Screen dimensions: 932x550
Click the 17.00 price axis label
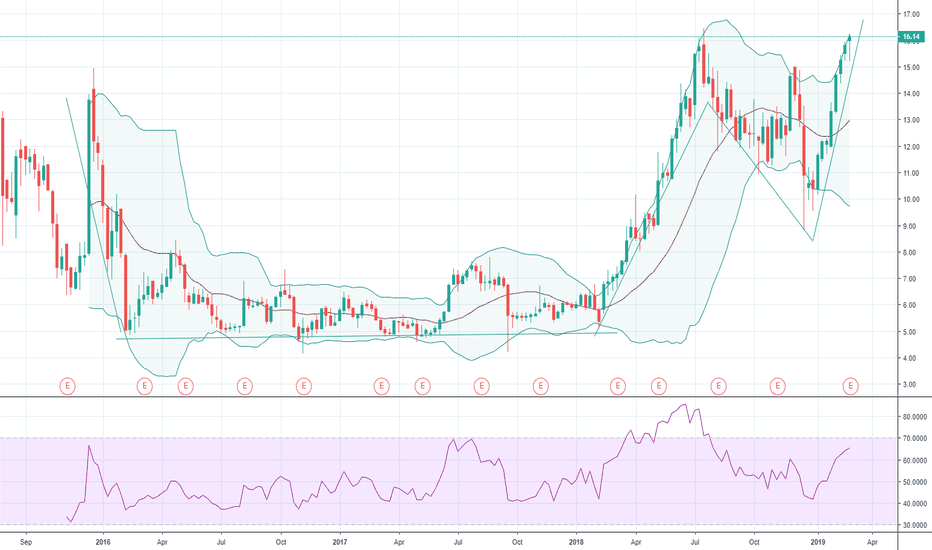pyautogui.click(x=911, y=14)
